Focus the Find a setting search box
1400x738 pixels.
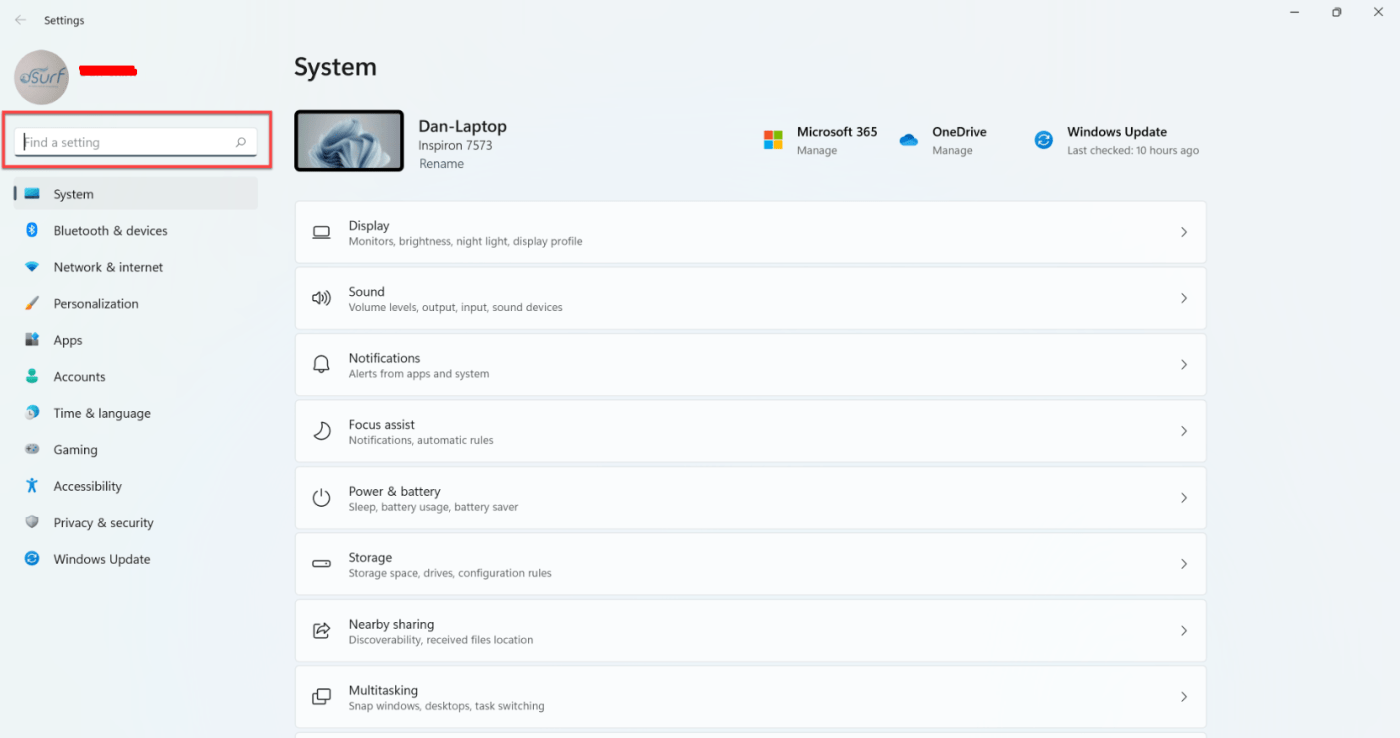coord(136,142)
